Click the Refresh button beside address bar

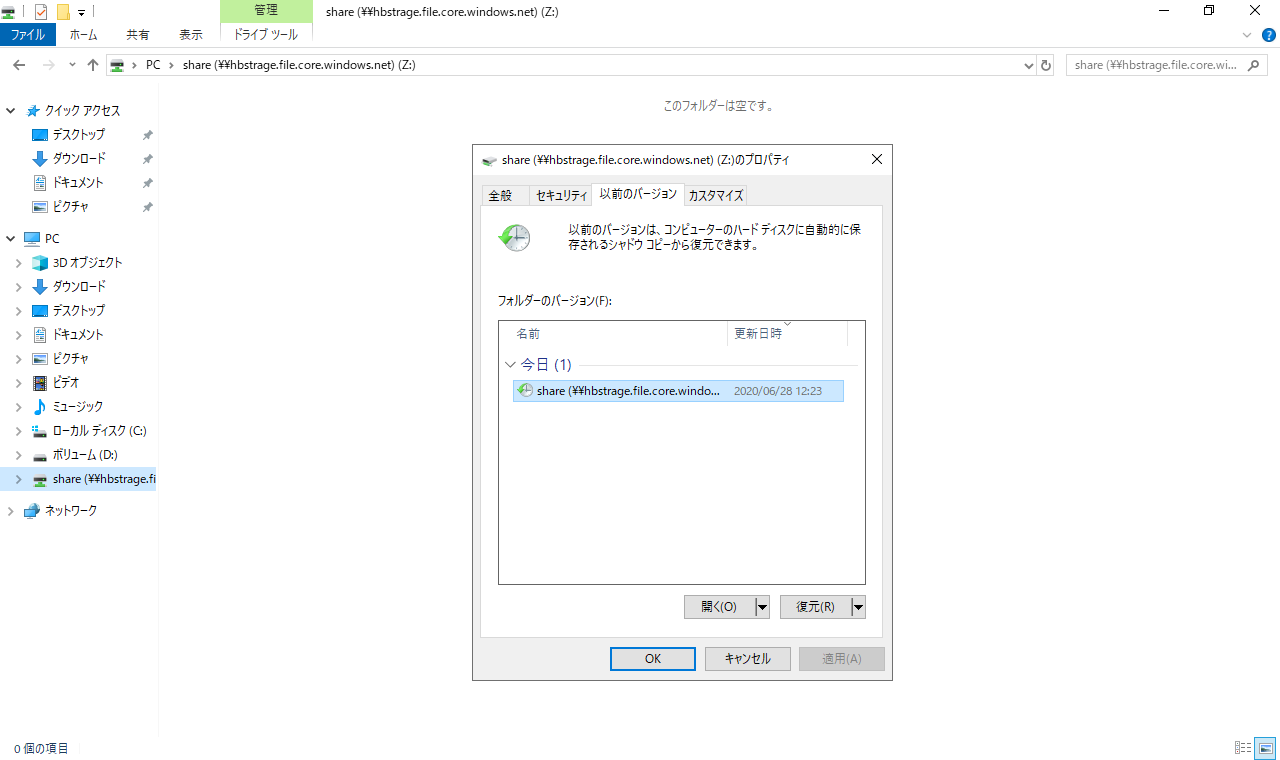(x=1046, y=65)
